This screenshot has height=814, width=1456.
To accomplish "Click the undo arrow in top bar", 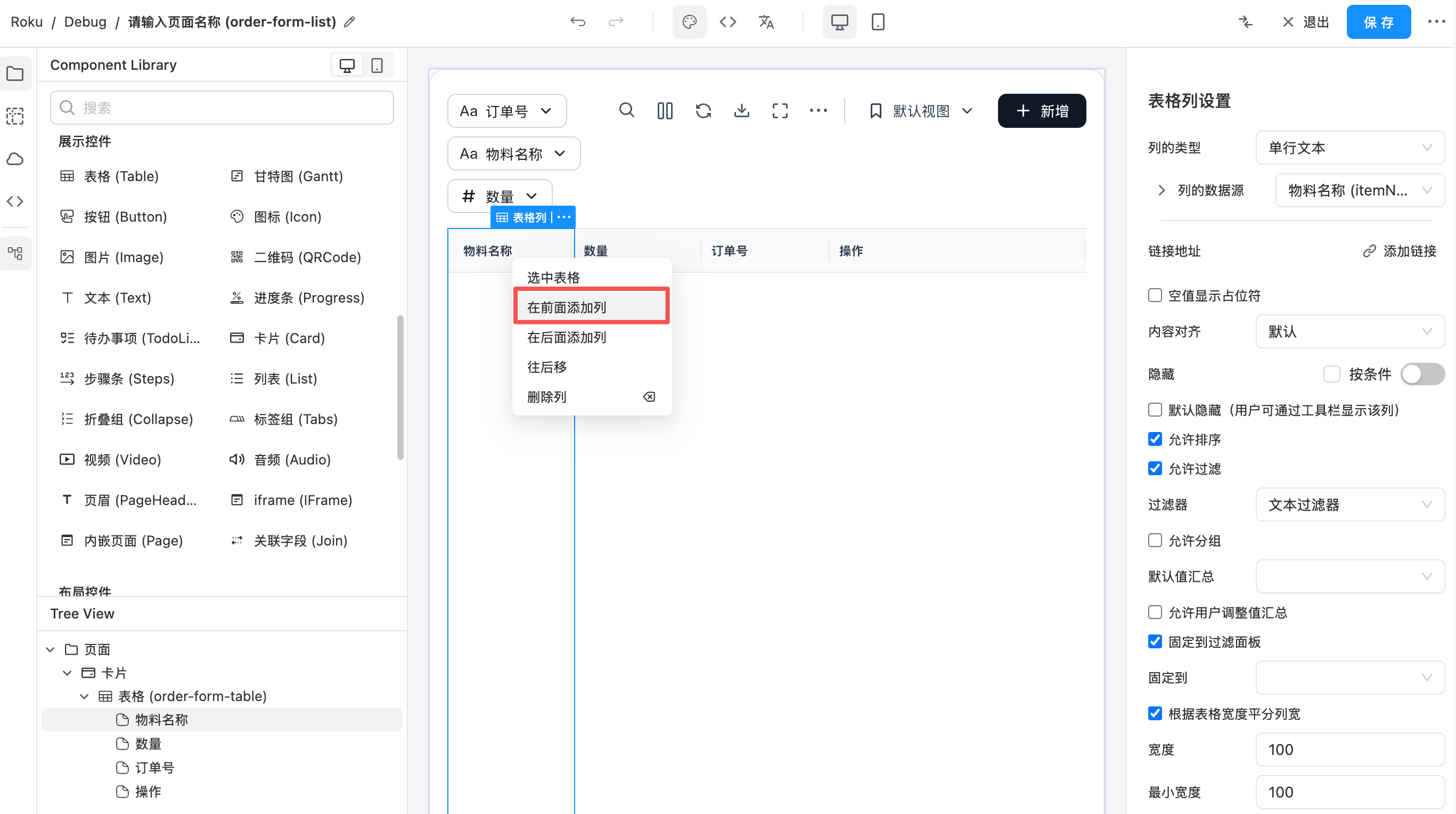I will tap(577, 22).
